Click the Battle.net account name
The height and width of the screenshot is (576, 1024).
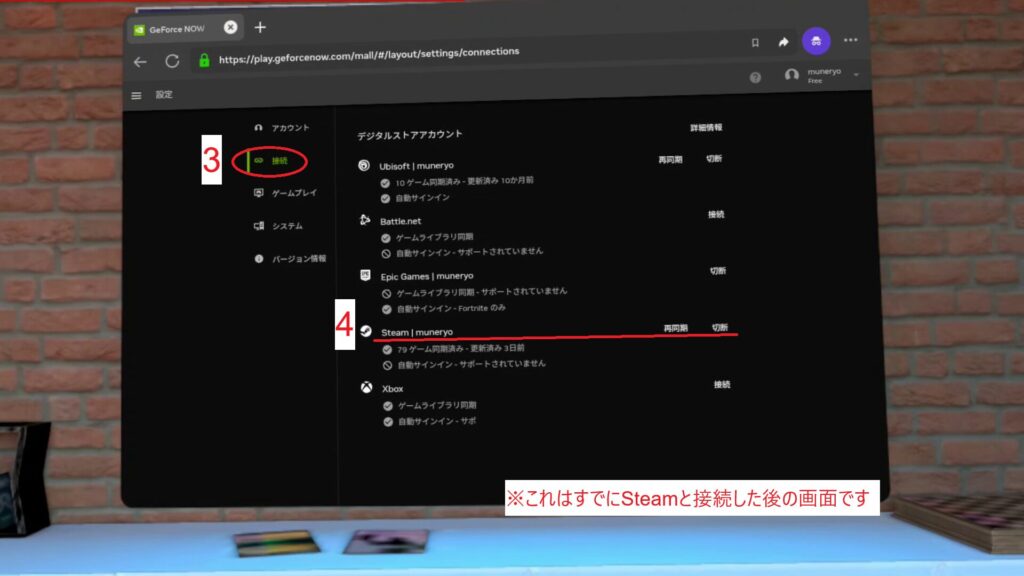[400, 221]
